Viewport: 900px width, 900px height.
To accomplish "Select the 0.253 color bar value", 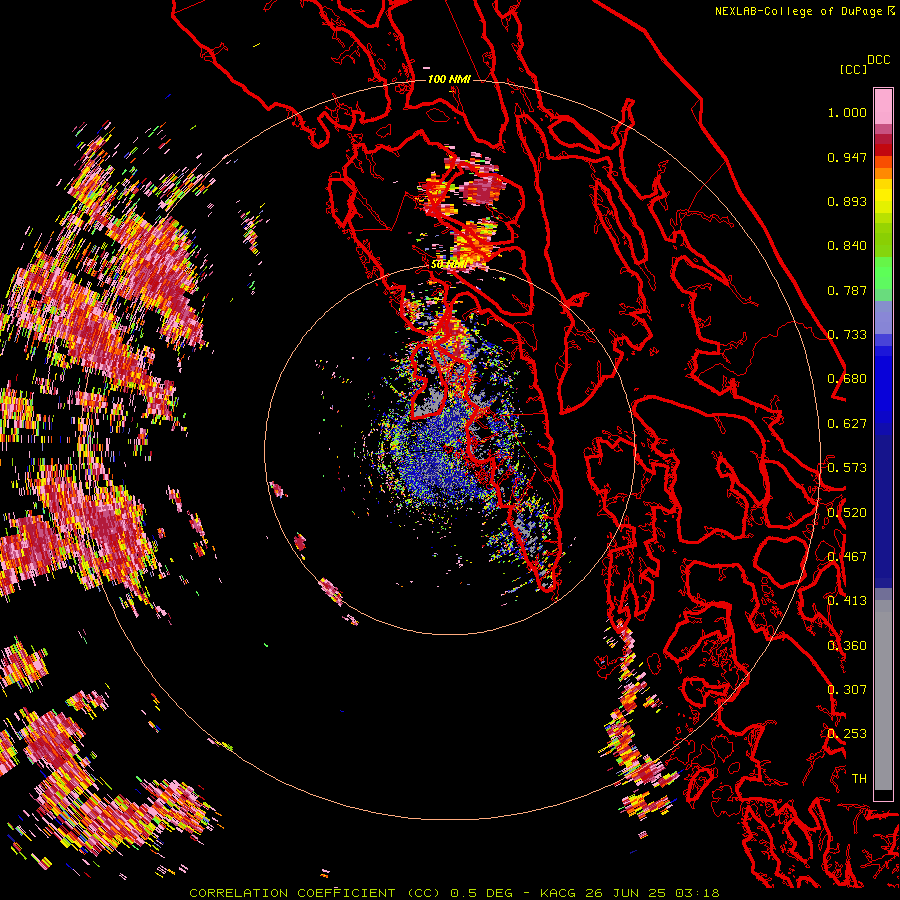I will click(847, 734).
